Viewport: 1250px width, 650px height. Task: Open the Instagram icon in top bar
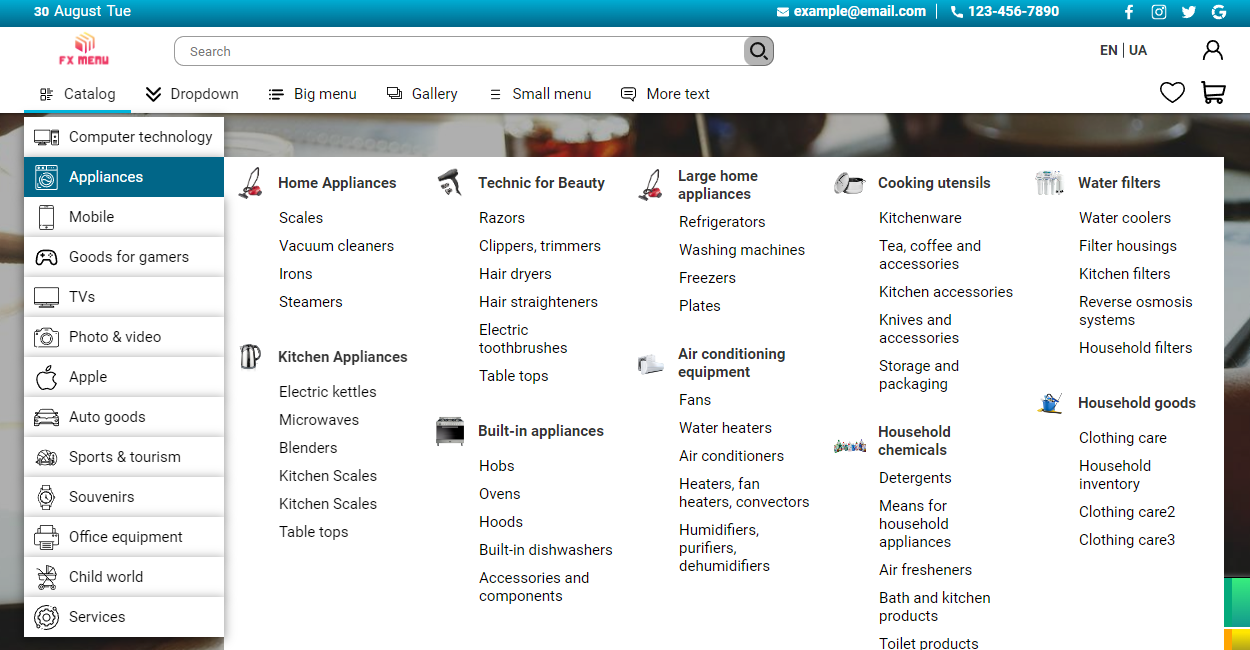[1159, 12]
